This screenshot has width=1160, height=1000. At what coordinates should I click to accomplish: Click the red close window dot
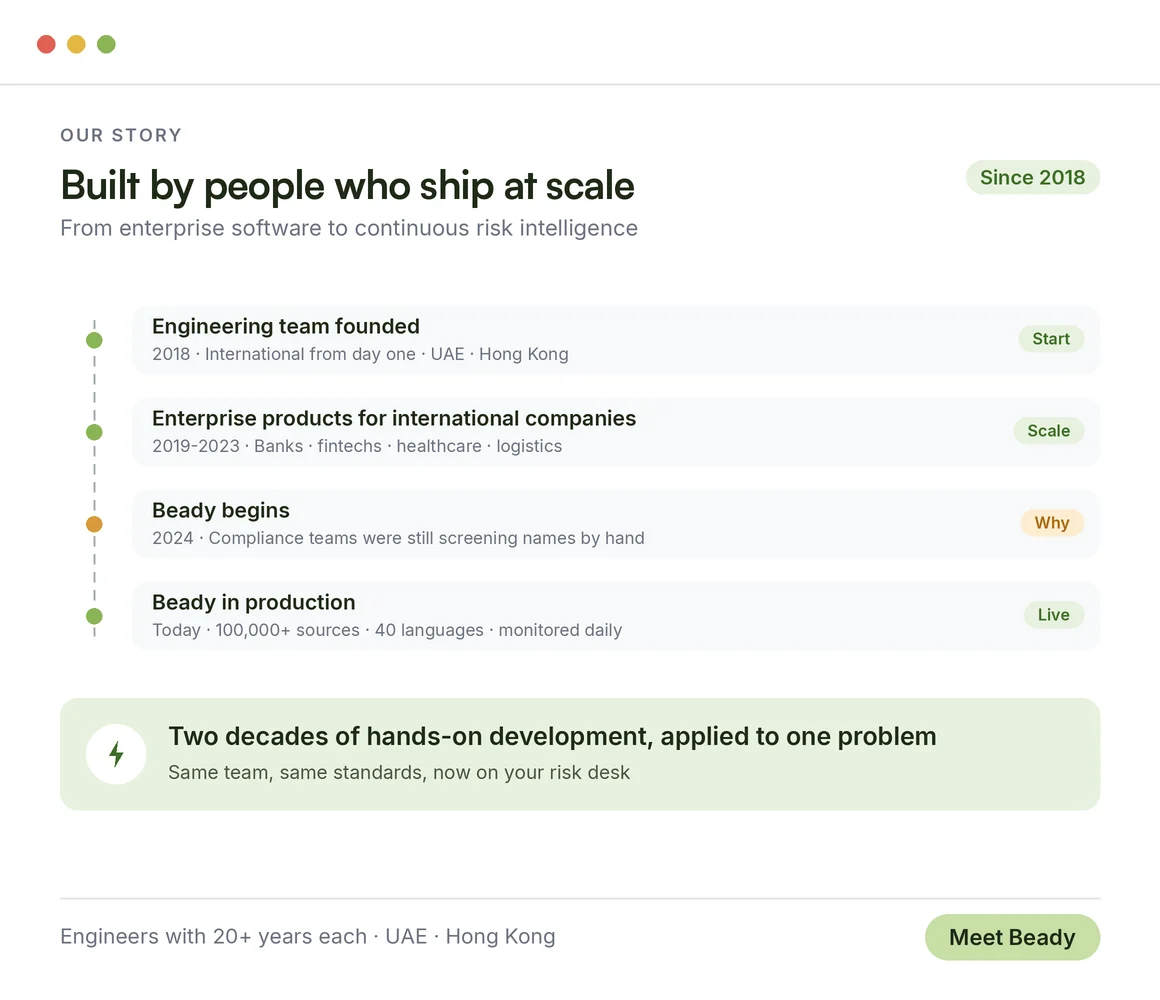click(47, 44)
